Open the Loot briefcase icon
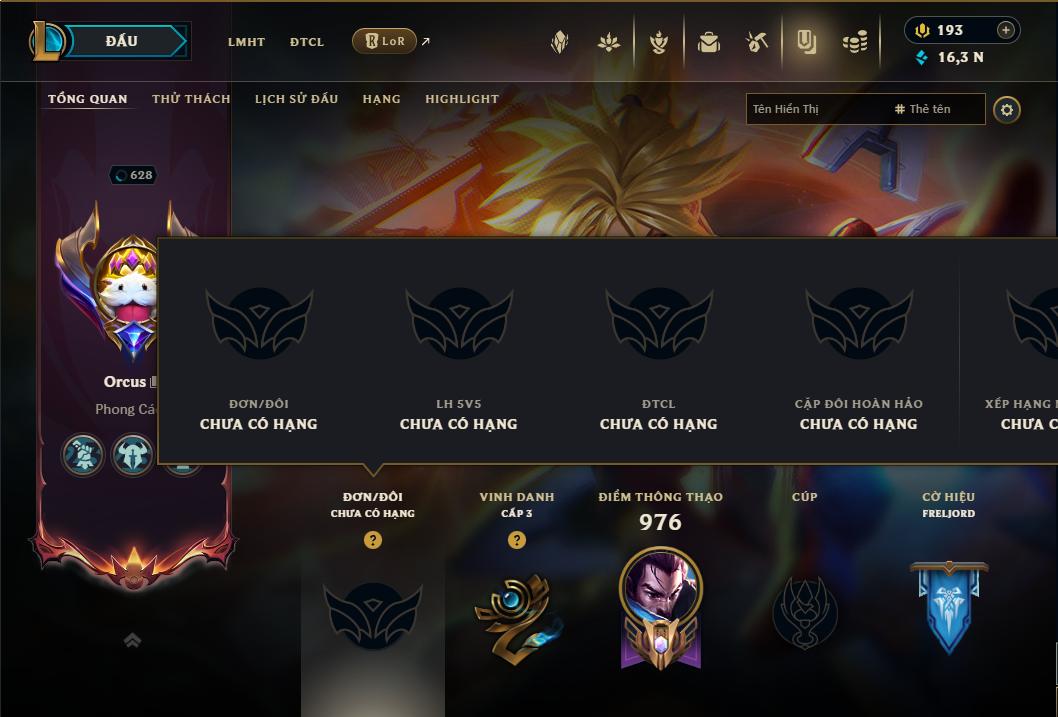Screen dimensions: 1058x717 708,42
